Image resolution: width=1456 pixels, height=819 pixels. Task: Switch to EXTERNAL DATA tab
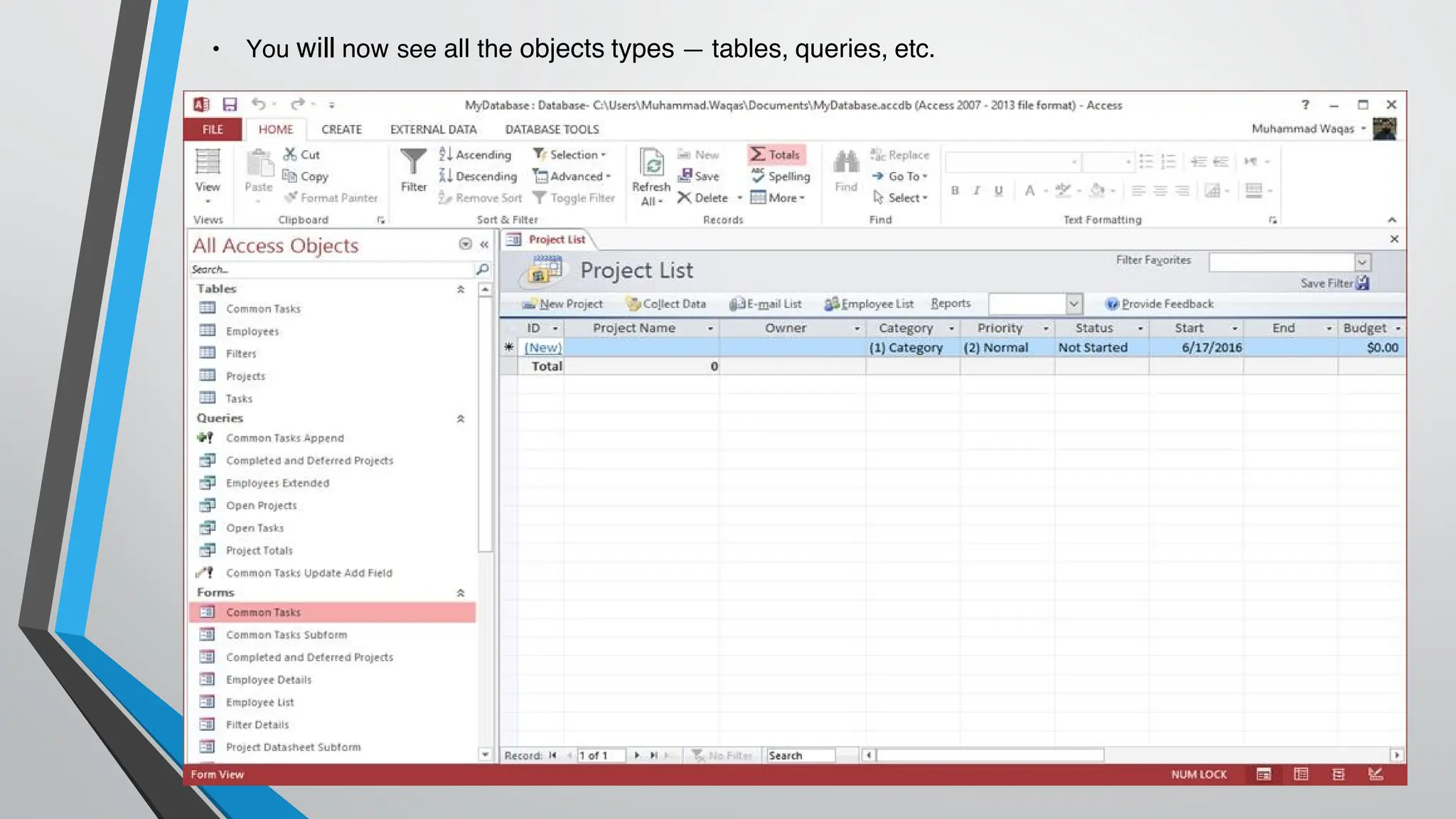[433, 129]
